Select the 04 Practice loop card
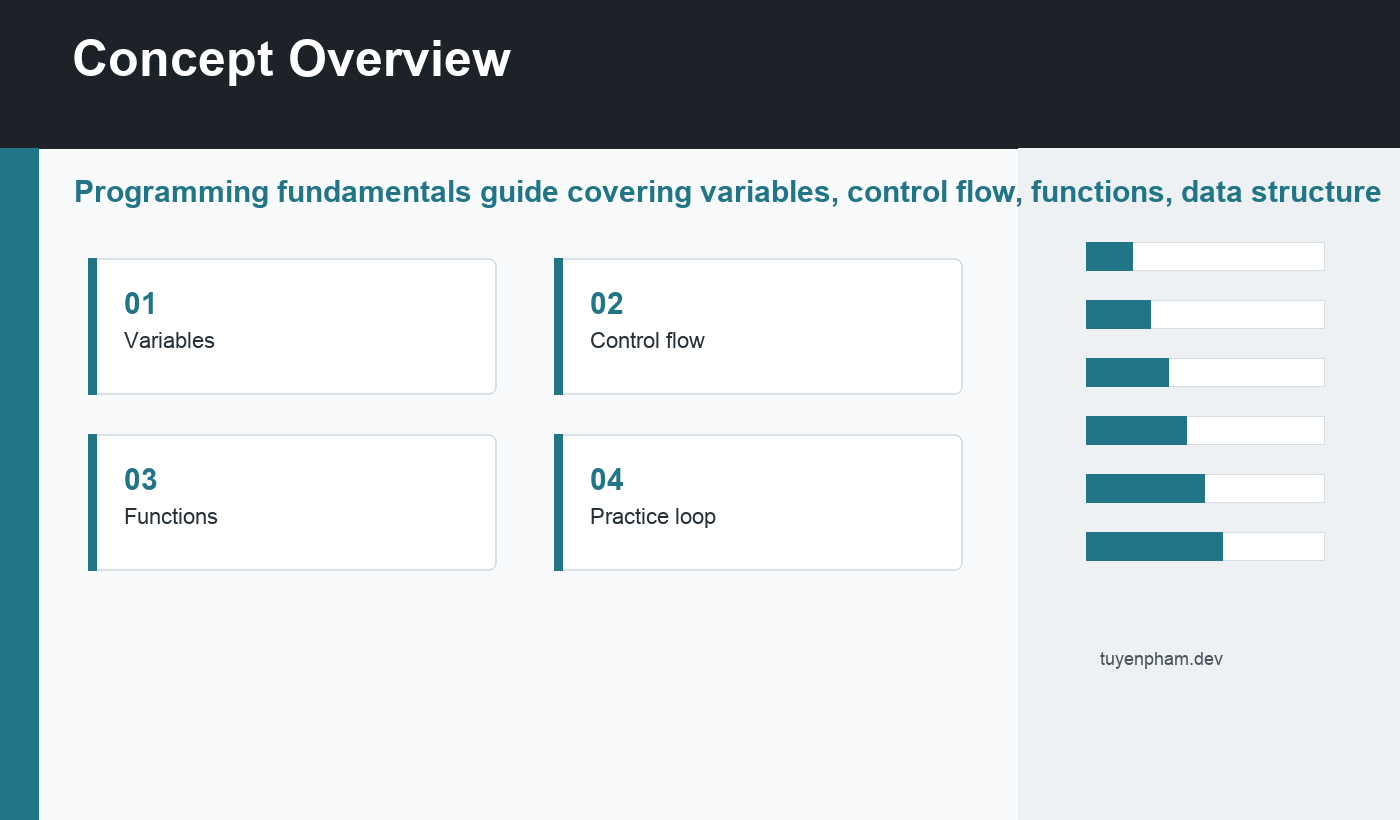This screenshot has width=1400, height=820. tap(758, 502)
